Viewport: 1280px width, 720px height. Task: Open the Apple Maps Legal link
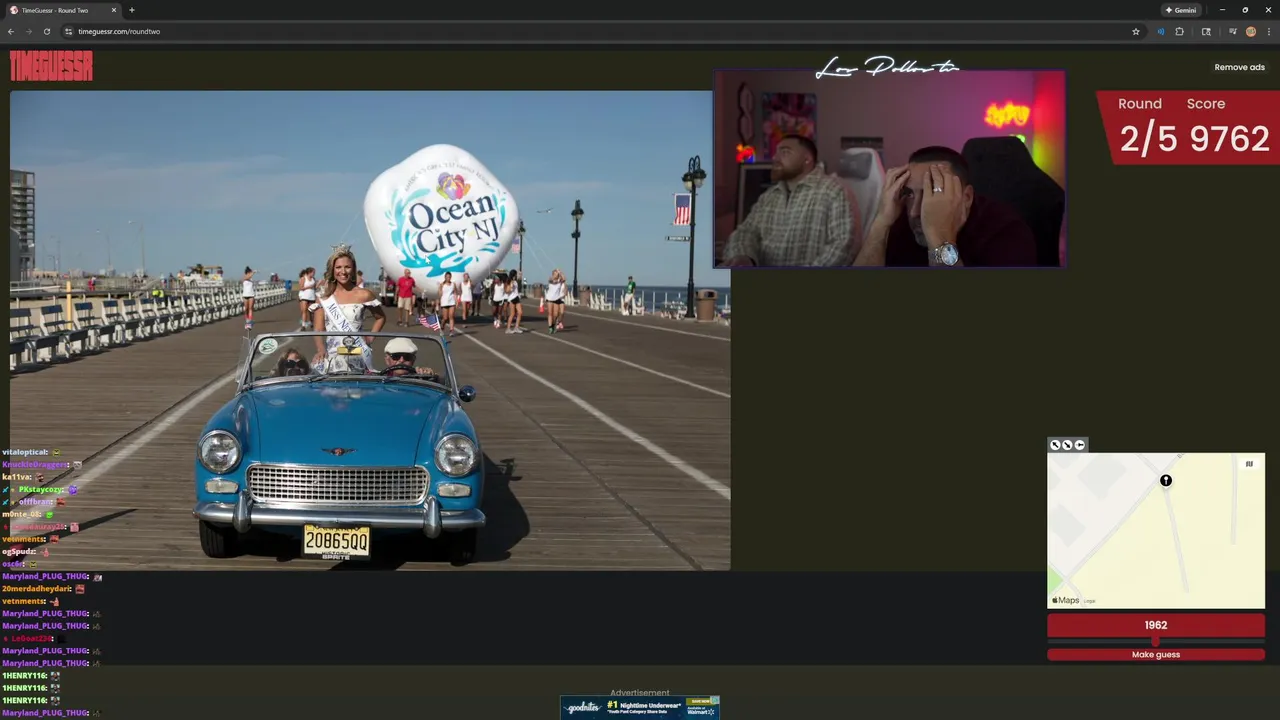click(x=1090, y=601)
